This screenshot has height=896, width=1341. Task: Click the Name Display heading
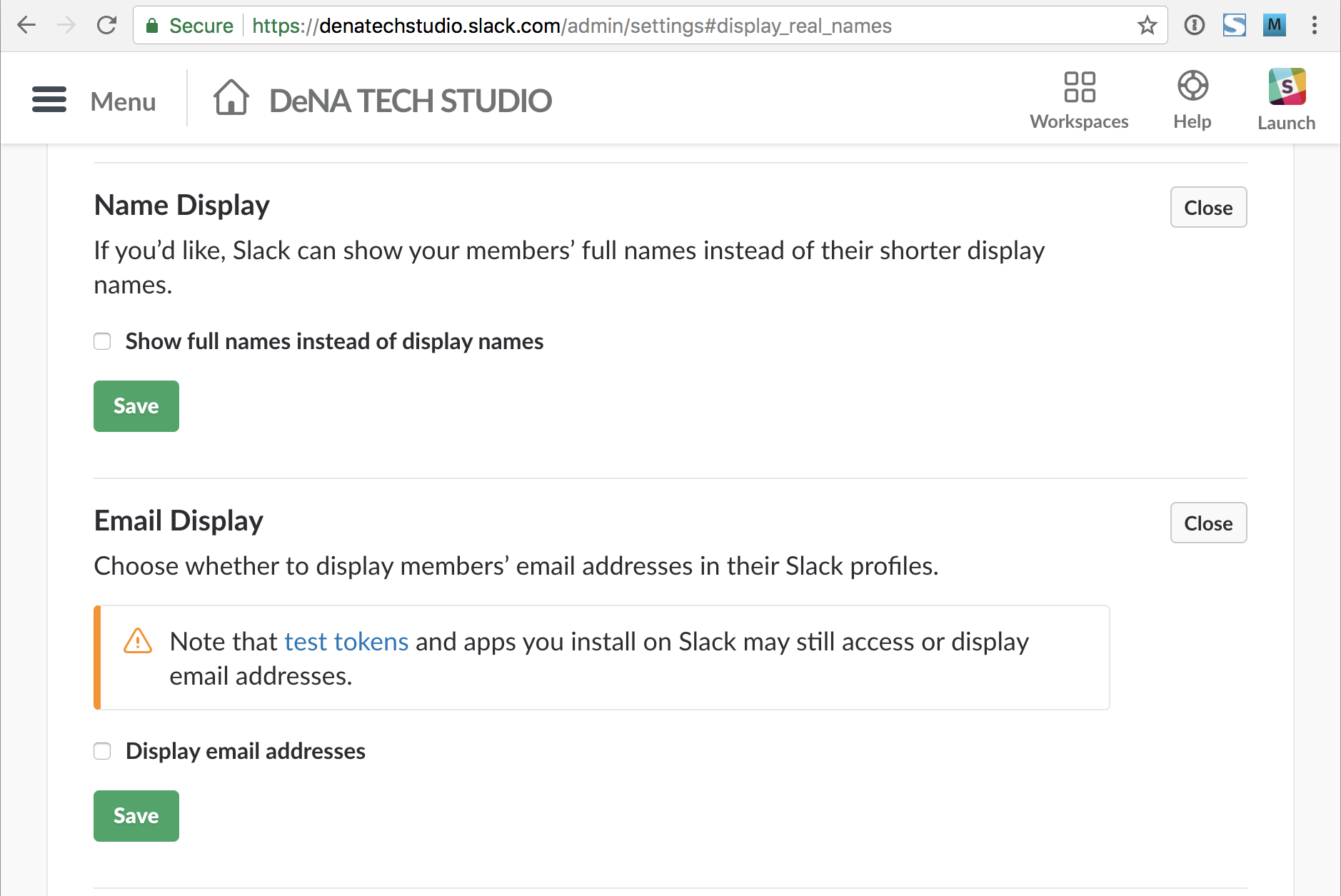point(182,206)
